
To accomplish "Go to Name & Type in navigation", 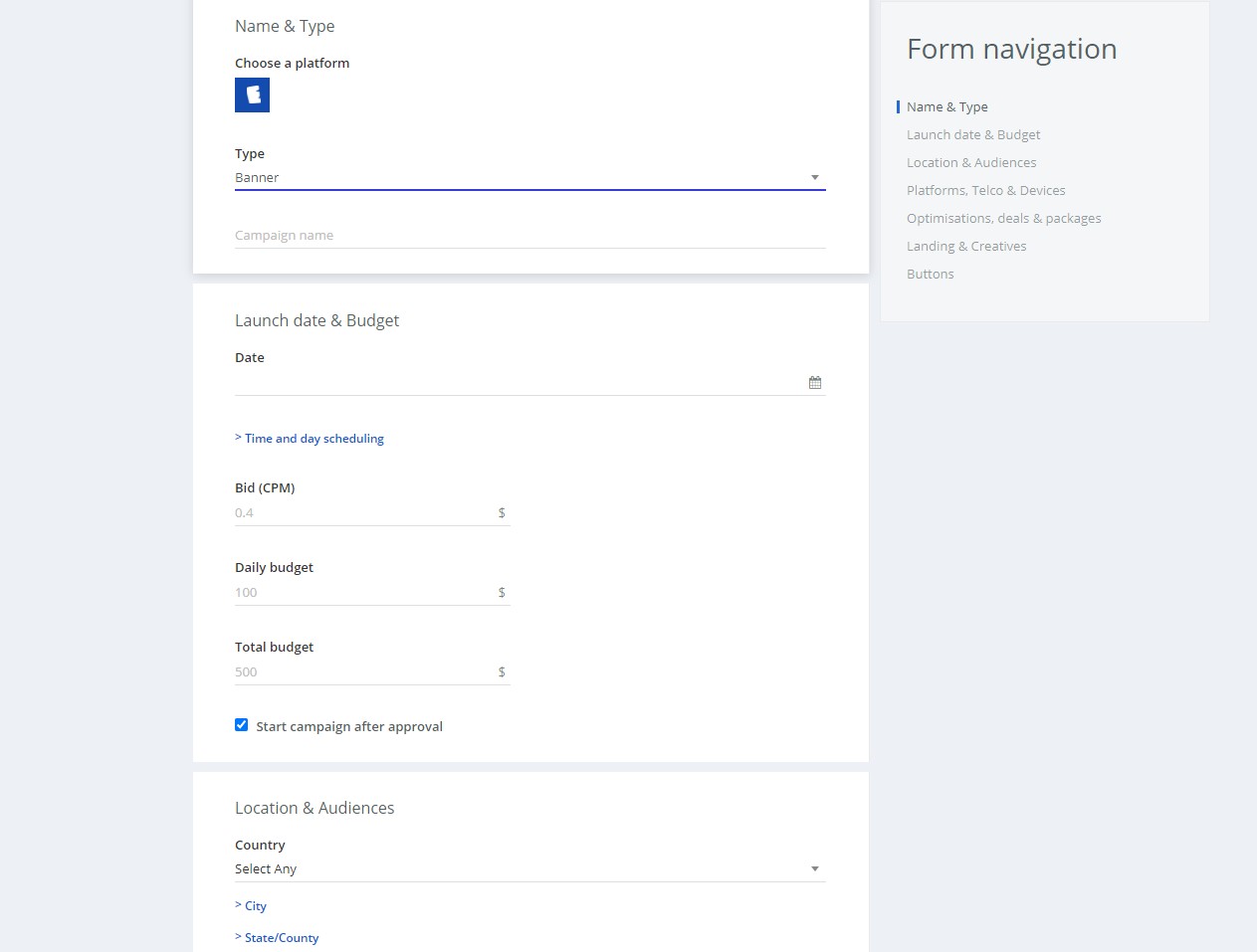I will pyautogui.click(x=946, y=107).
